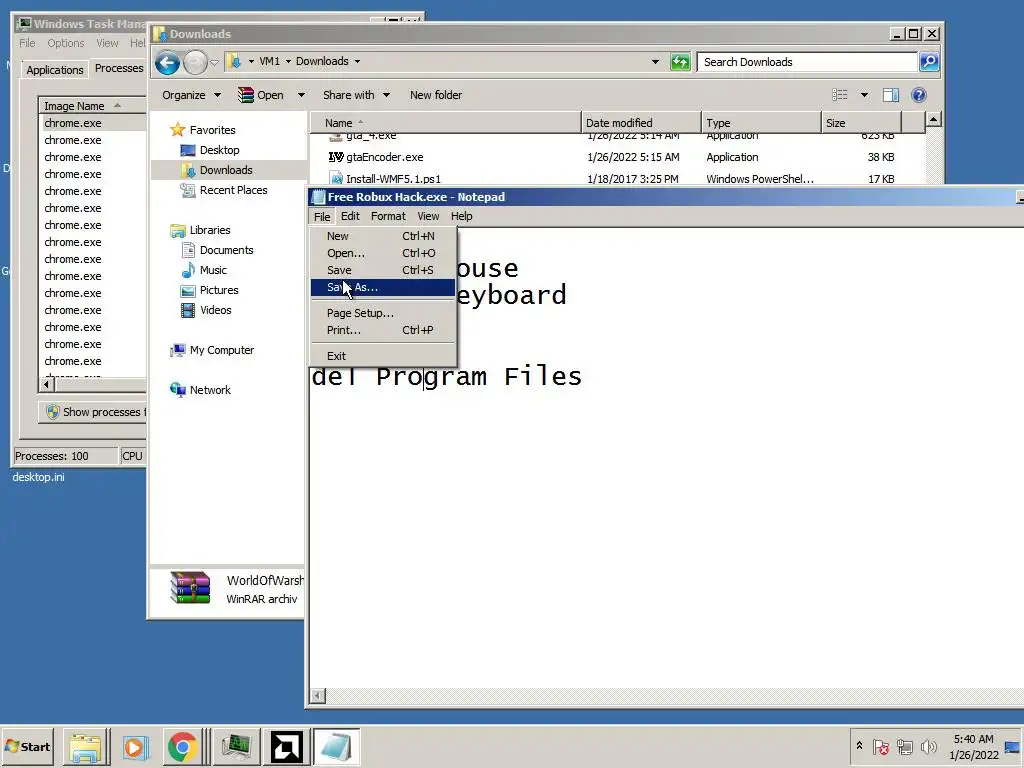Click the Favorites star icon
Image resolution: width=1024 pixels, height=768 pixels.
(177, 130)
